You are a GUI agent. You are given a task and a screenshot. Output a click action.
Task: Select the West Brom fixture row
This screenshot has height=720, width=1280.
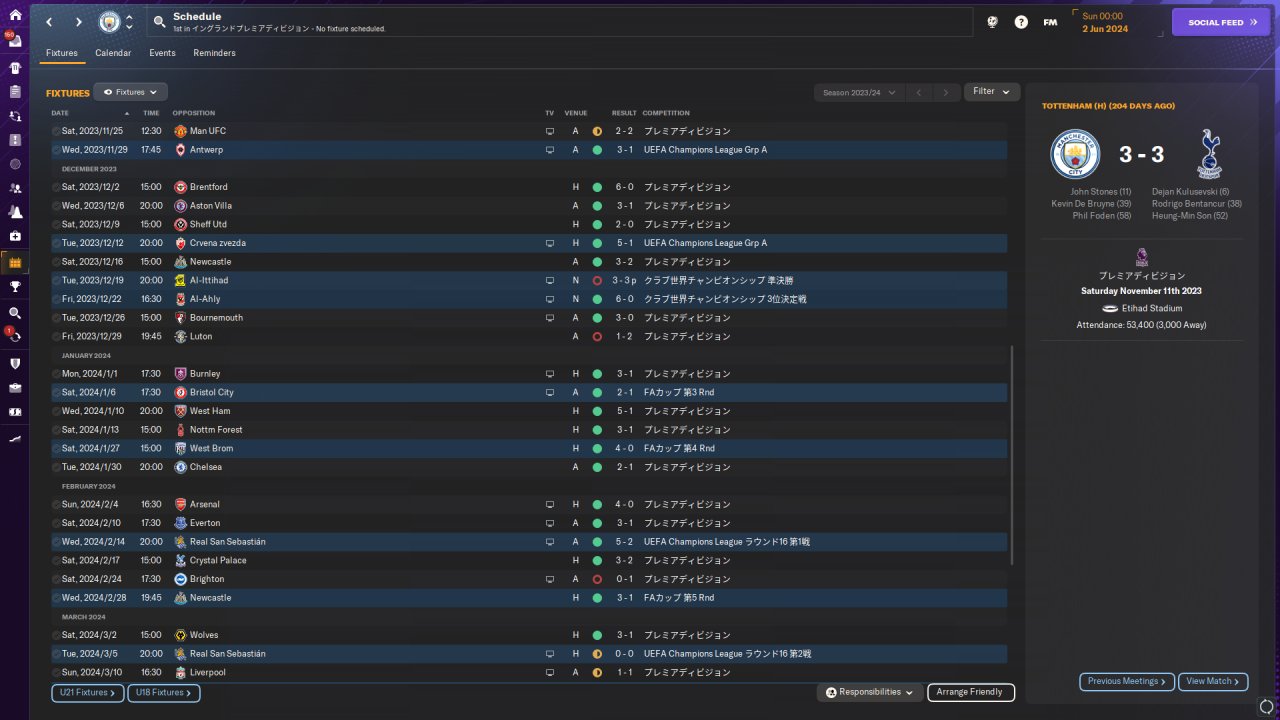(529, 449)
